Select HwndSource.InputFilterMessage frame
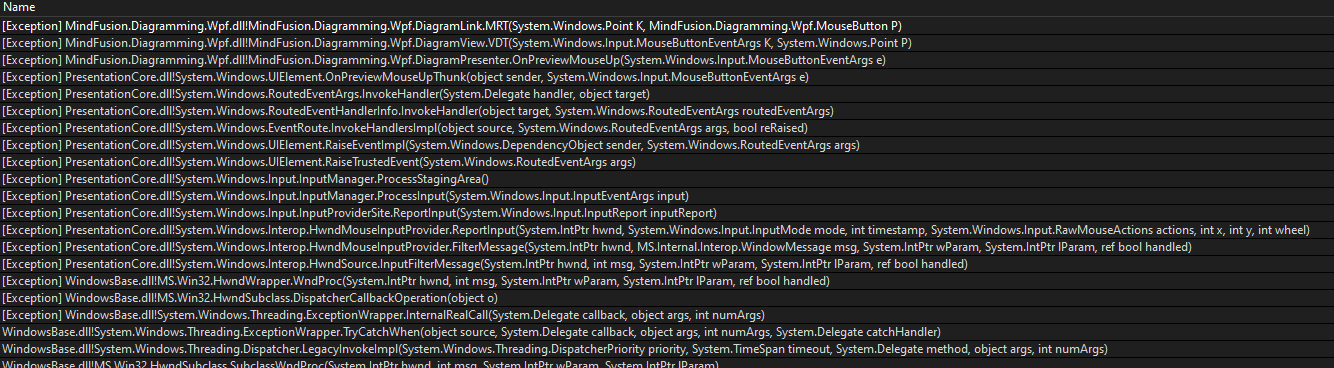This screenshot has width=1334, height=368. pos(667,264)
